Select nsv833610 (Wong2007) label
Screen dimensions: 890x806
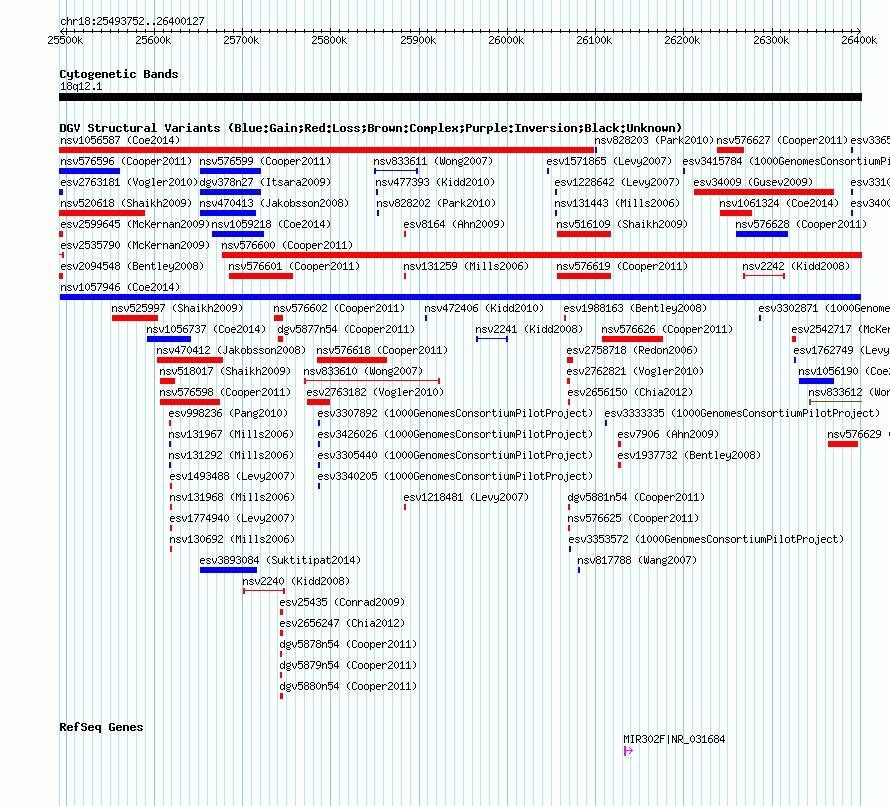pyautogui.click(x=363, y=371)
